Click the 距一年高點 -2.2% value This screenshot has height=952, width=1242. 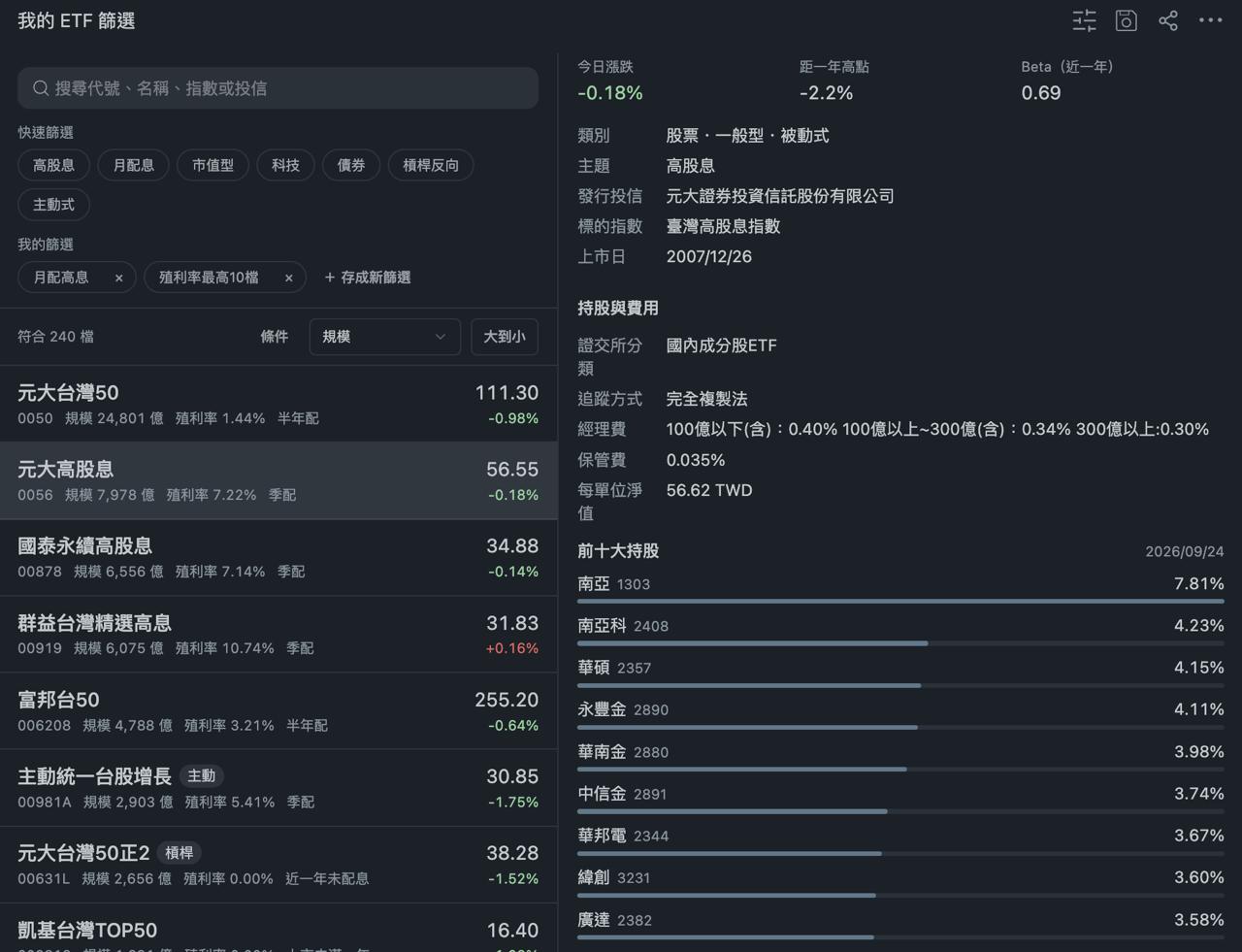tap(826, 93)
